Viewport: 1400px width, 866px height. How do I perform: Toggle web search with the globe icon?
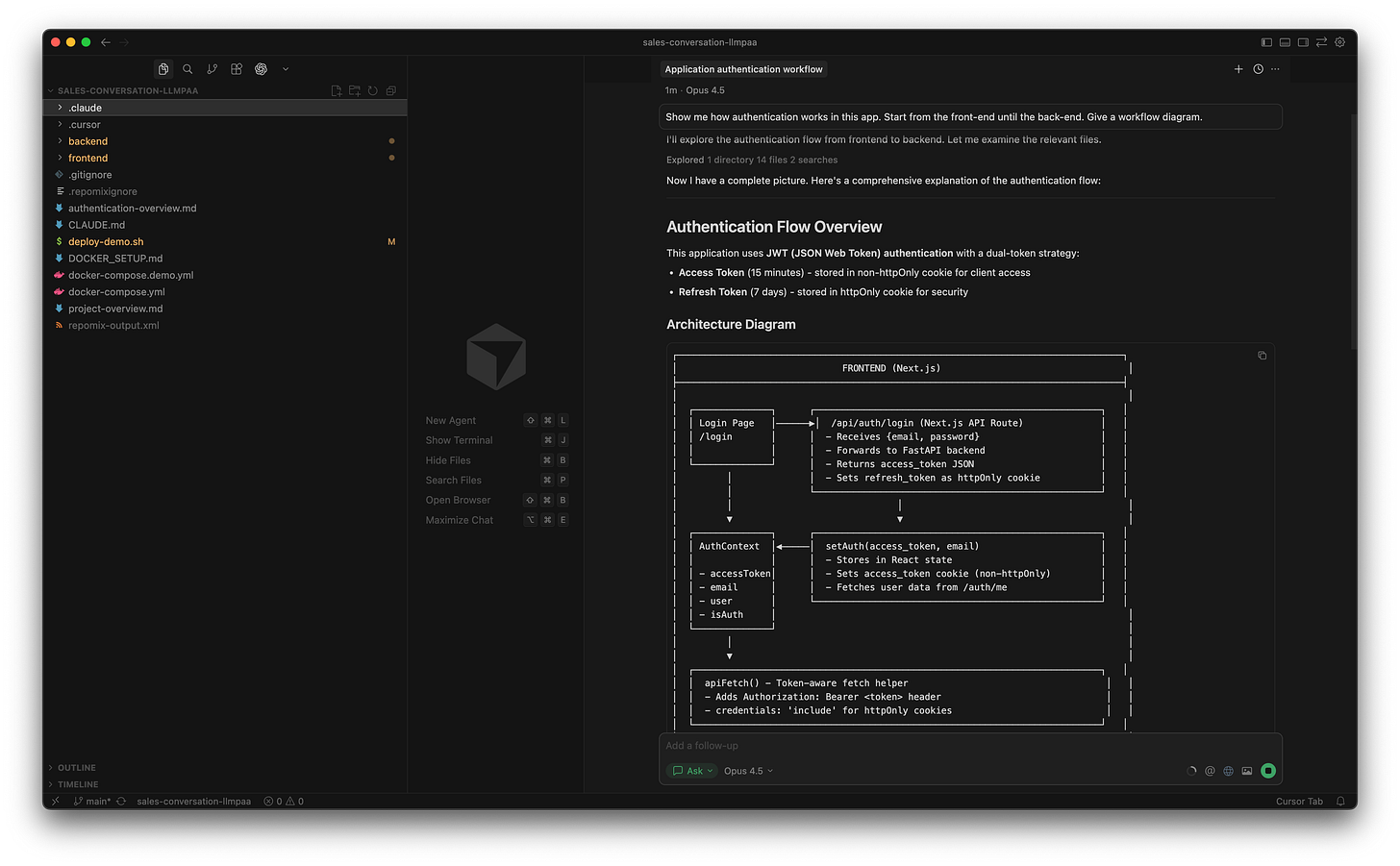pos(1228,770)
